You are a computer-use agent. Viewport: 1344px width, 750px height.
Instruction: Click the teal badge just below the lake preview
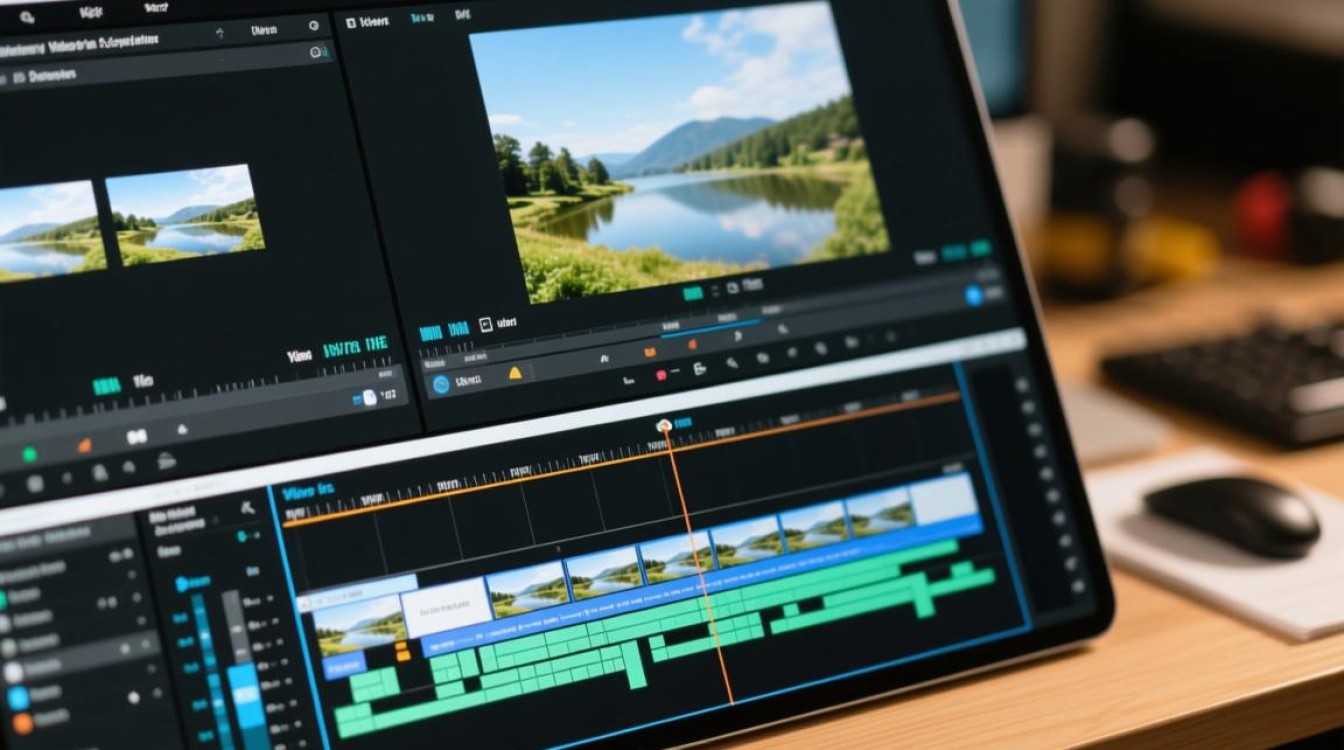(692, 293)
